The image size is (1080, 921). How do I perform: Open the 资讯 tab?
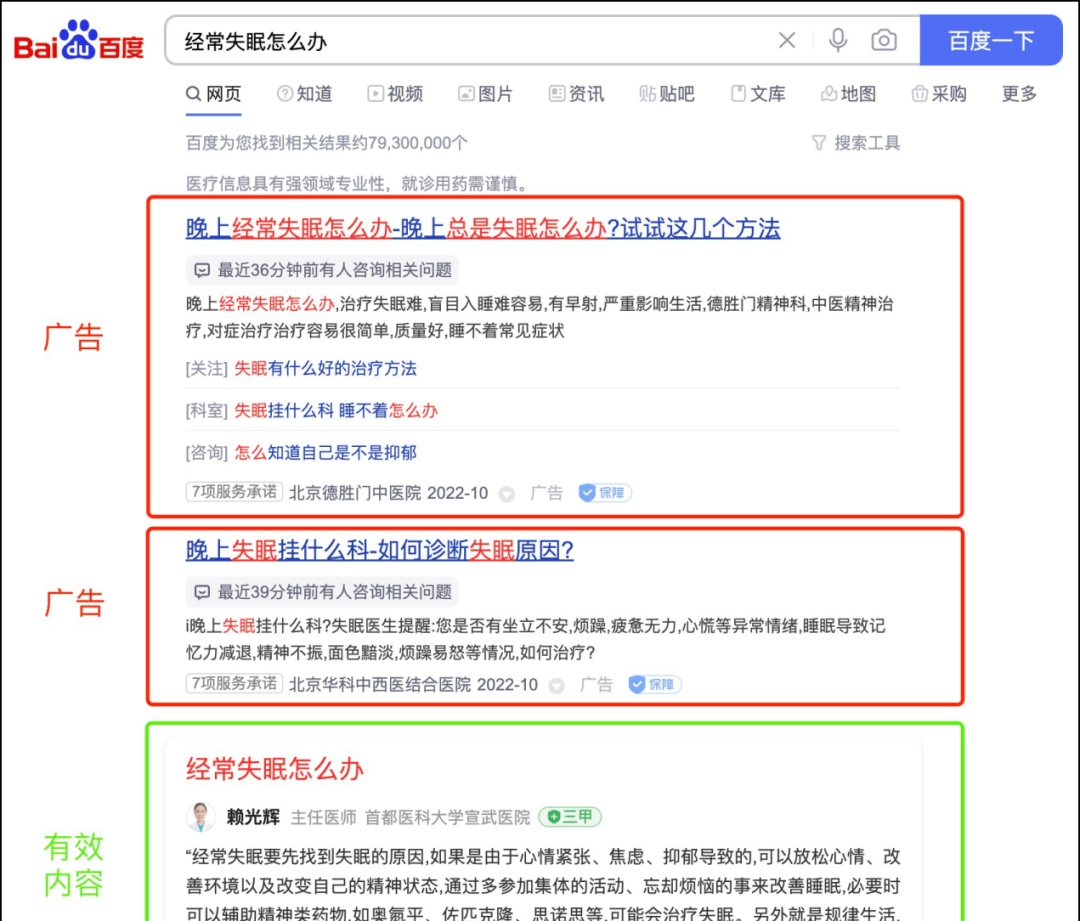click(577, 94)
